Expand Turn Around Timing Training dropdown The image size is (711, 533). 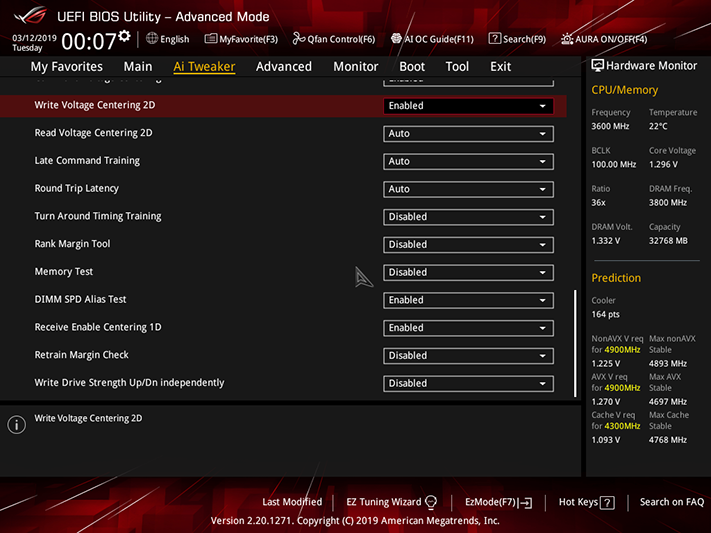pyautogui.click(x=468, y=217)
